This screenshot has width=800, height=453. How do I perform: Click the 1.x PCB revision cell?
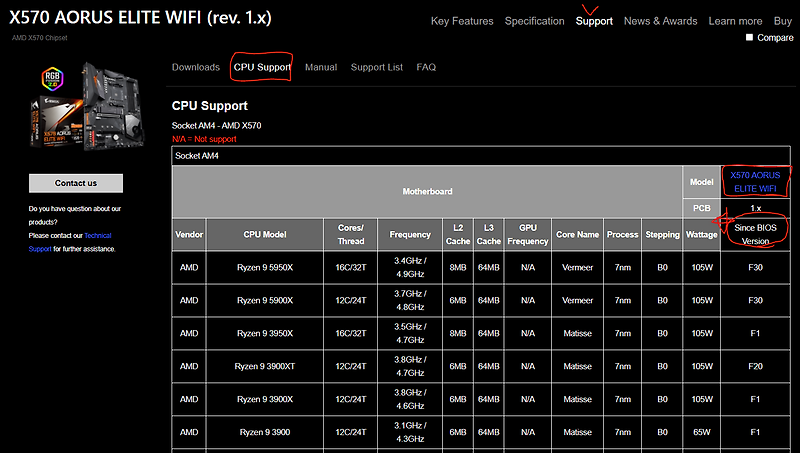pyautogui.click(x=755, y=208)
